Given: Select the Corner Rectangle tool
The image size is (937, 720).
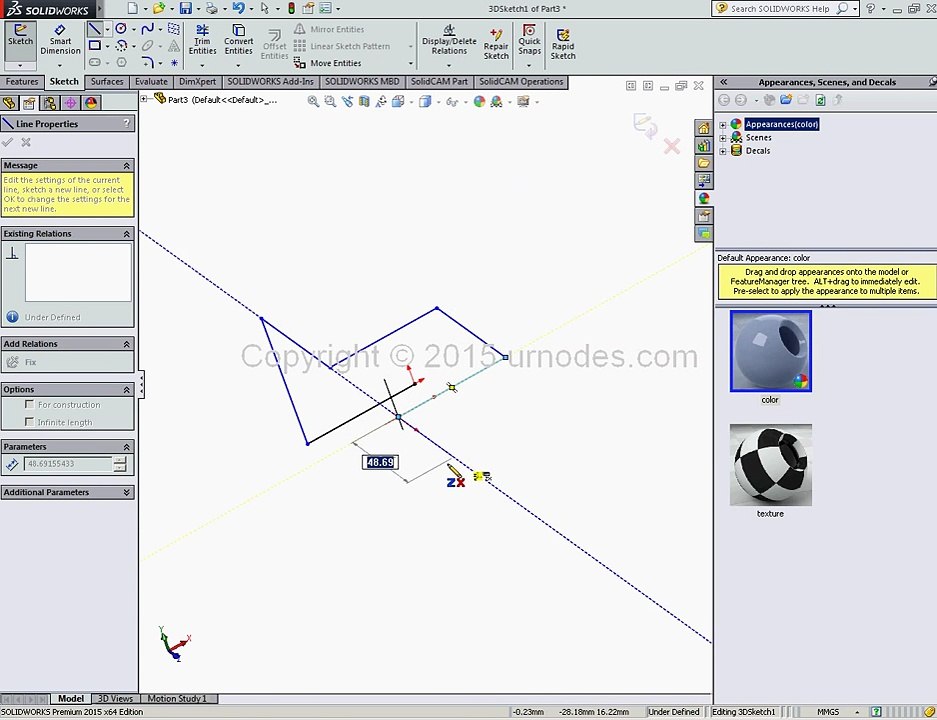Looking at the screenshot, I should point(94,45).
